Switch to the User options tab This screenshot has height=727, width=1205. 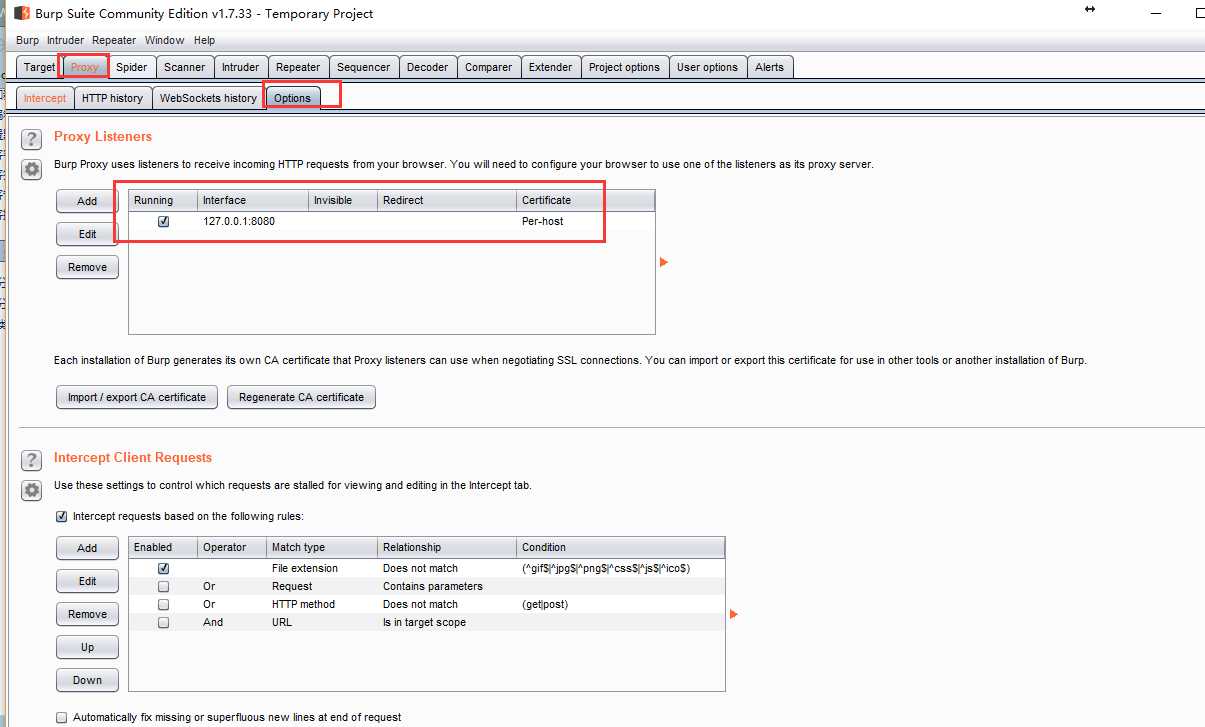(707, 67)
